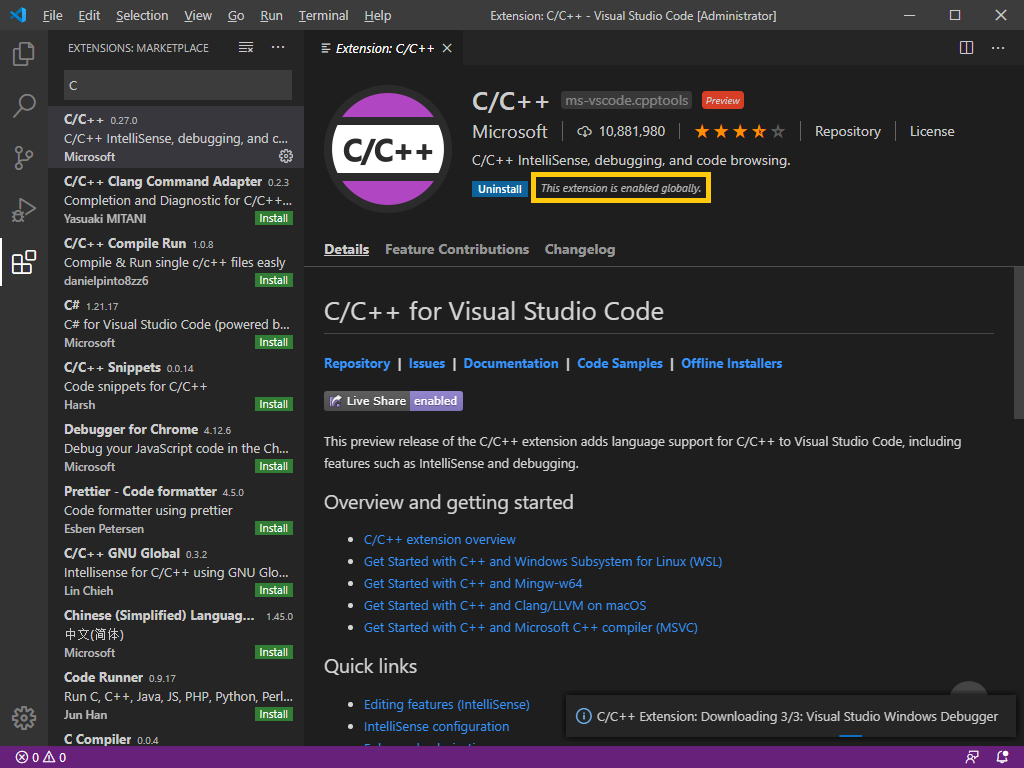Screen dimensions: 1024x768
Task: Uninstall the C/C++ extension
Action: tap(500, 189)
